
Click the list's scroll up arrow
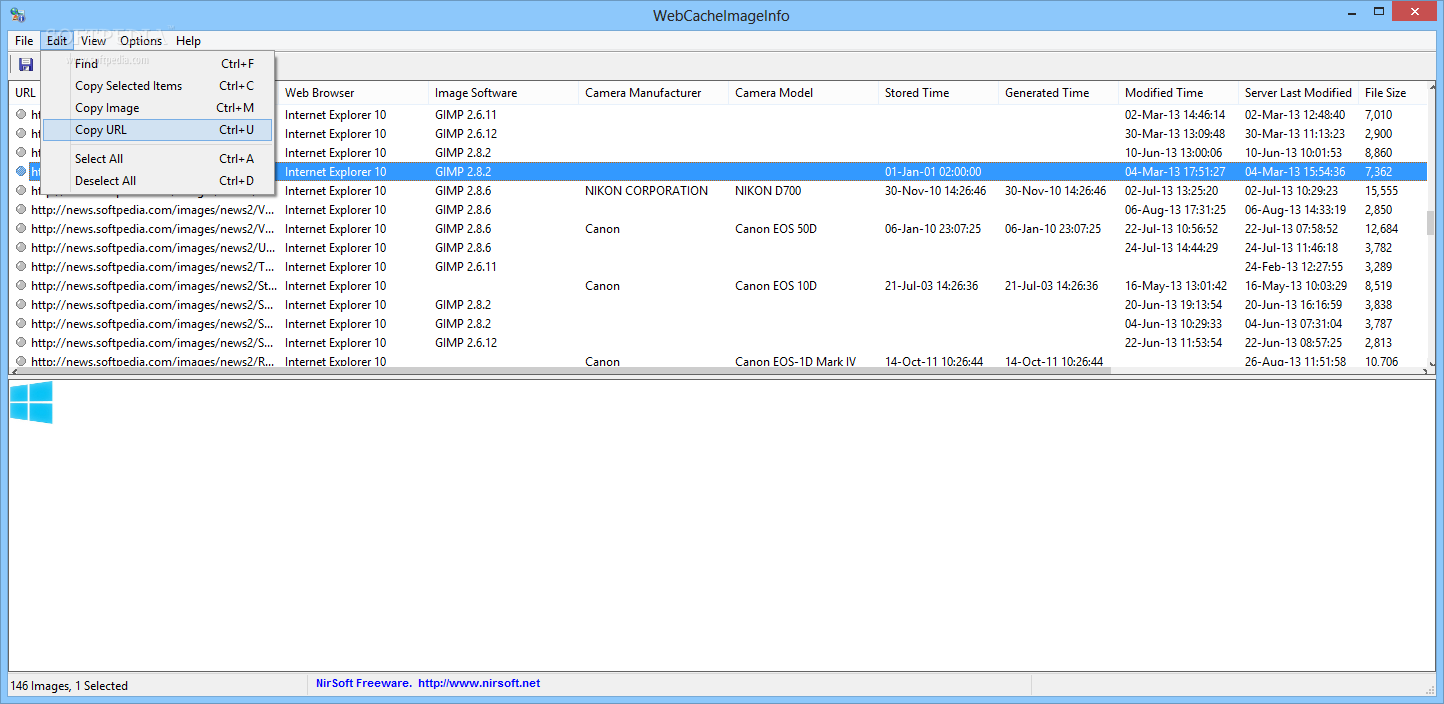tap(1431, 89)
